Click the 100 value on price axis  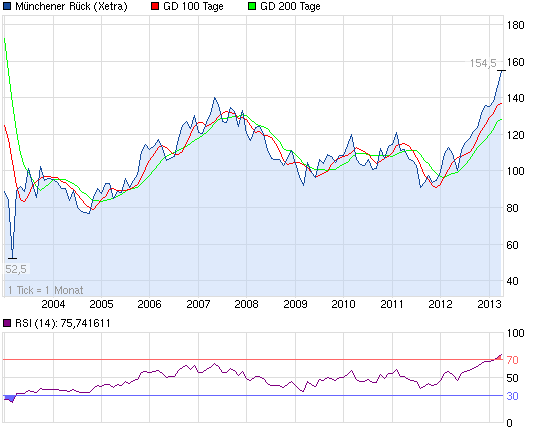point(516,171)
